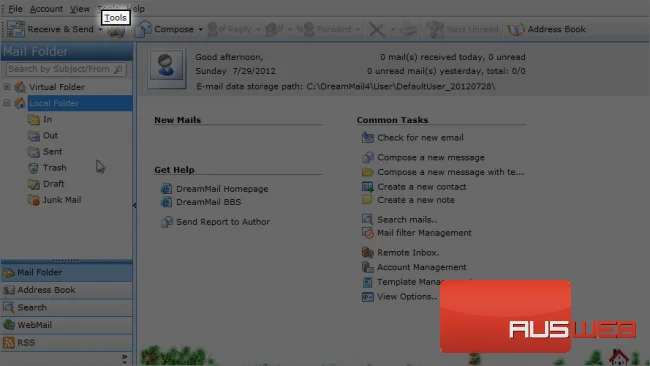The image size is (650, 366).
Task: Click the Search by Subject/From field
Action: pyautogui.click(x=66, y=69)
